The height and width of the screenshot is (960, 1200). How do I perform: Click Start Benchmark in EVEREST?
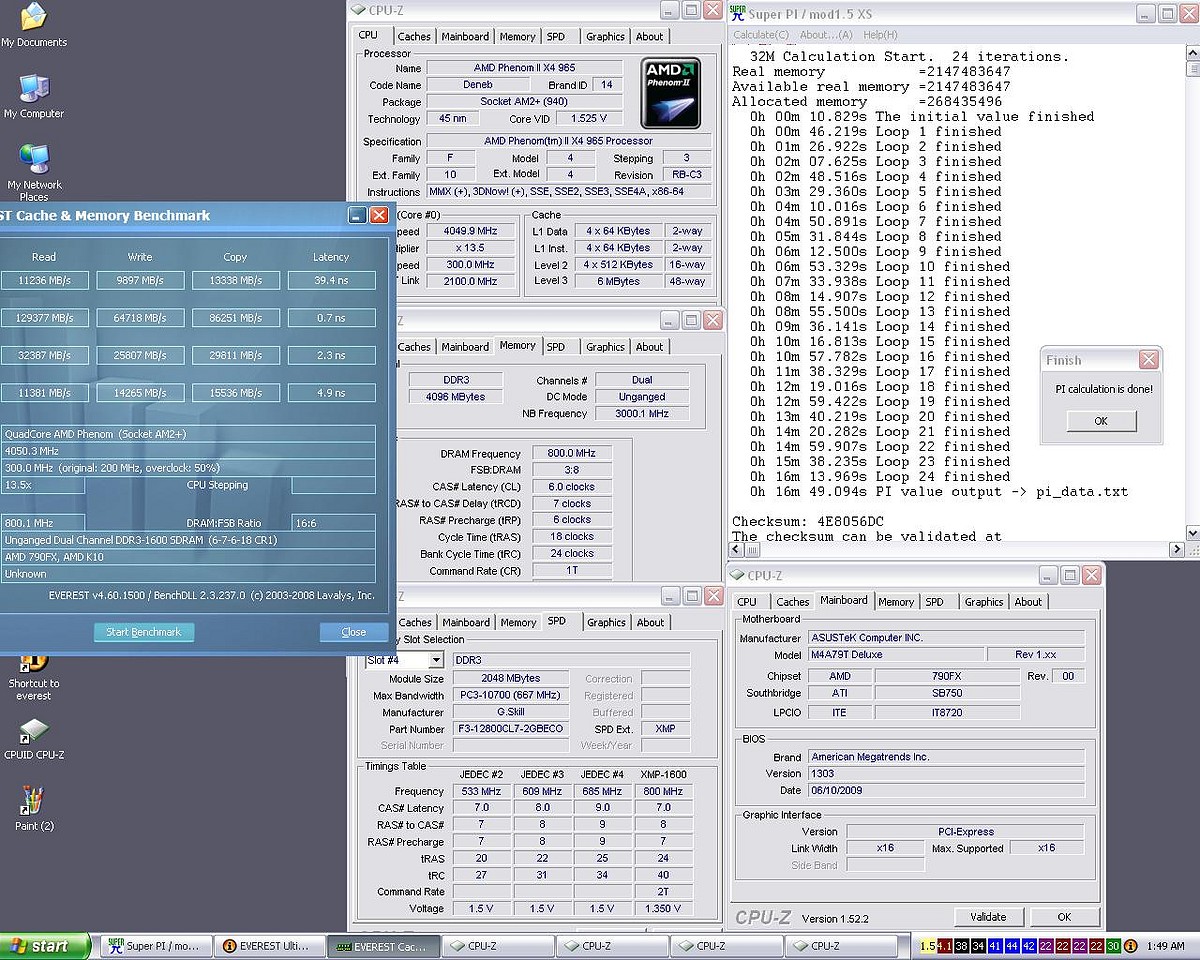tap(144, 632)
